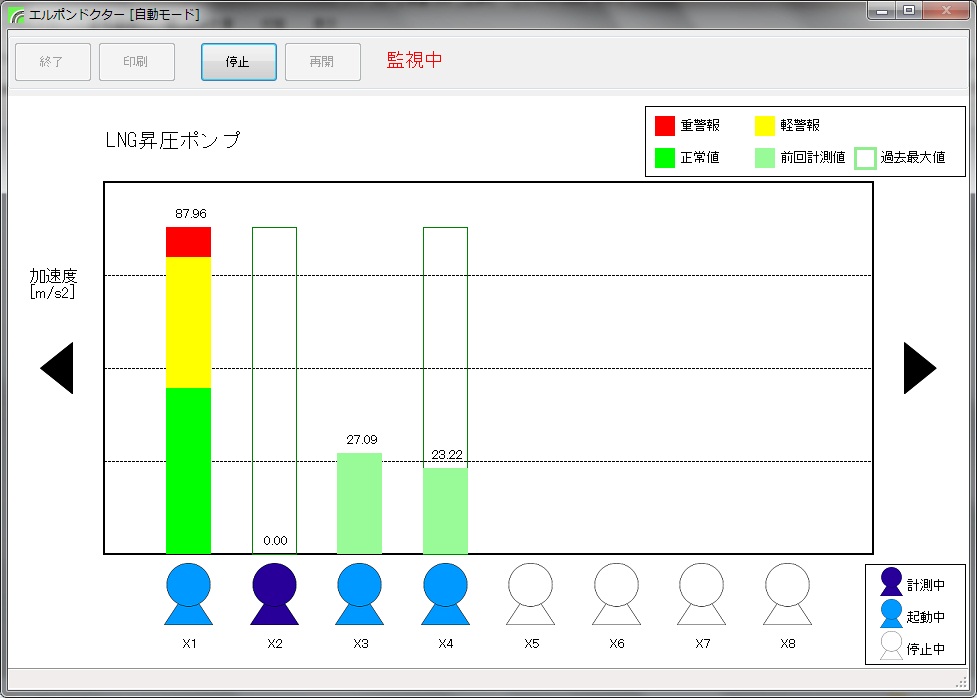977x698 pixels.
Task: Click the red 重警報 legend swatch
Action: pos(665,126)
